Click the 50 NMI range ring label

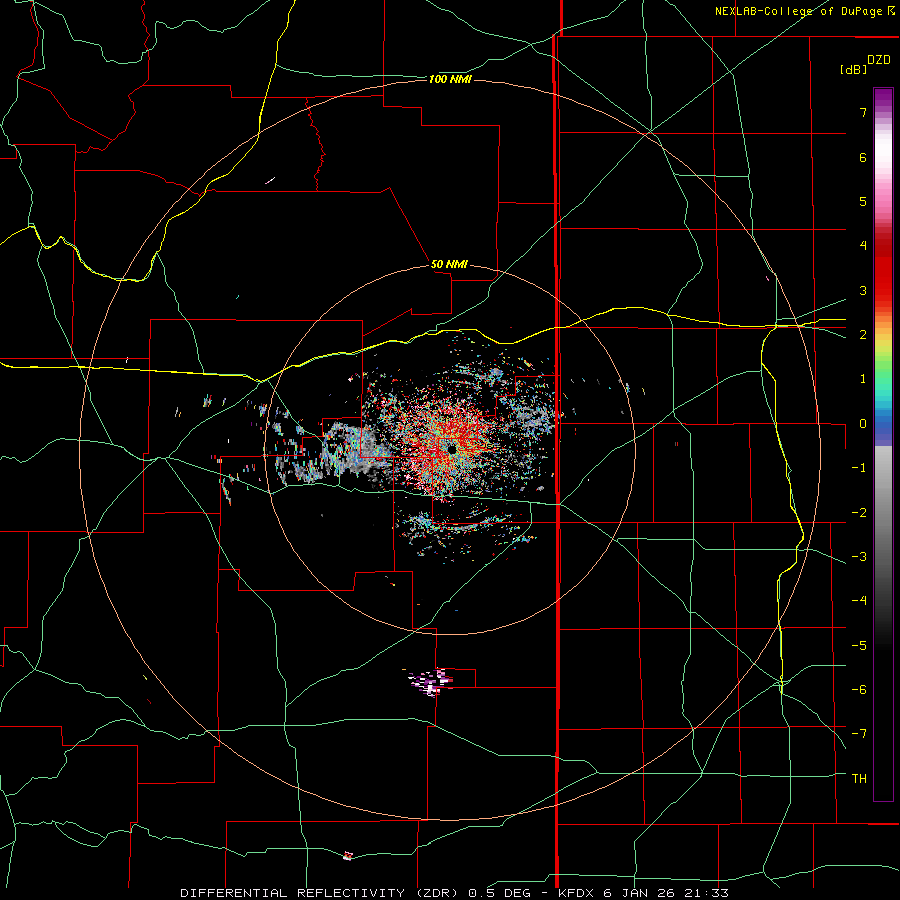pos(449,264)
